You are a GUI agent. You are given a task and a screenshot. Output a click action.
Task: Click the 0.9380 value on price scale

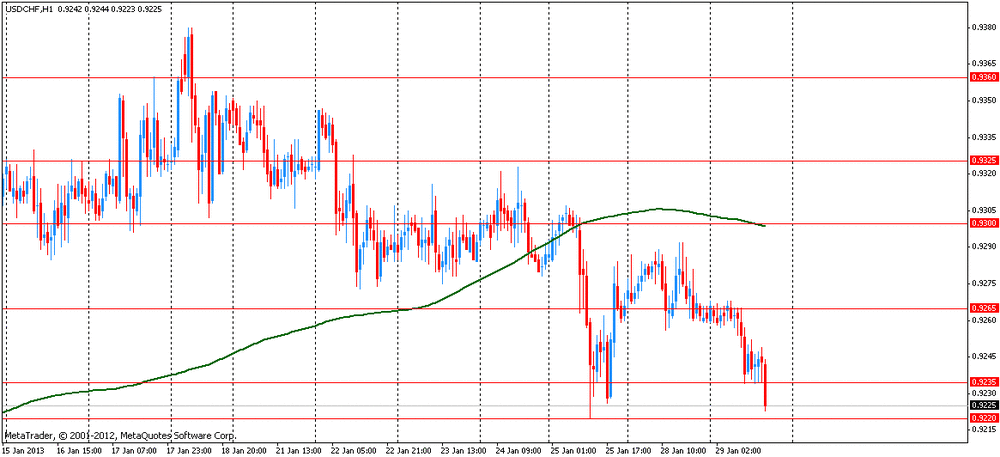(x=984, y=28)
